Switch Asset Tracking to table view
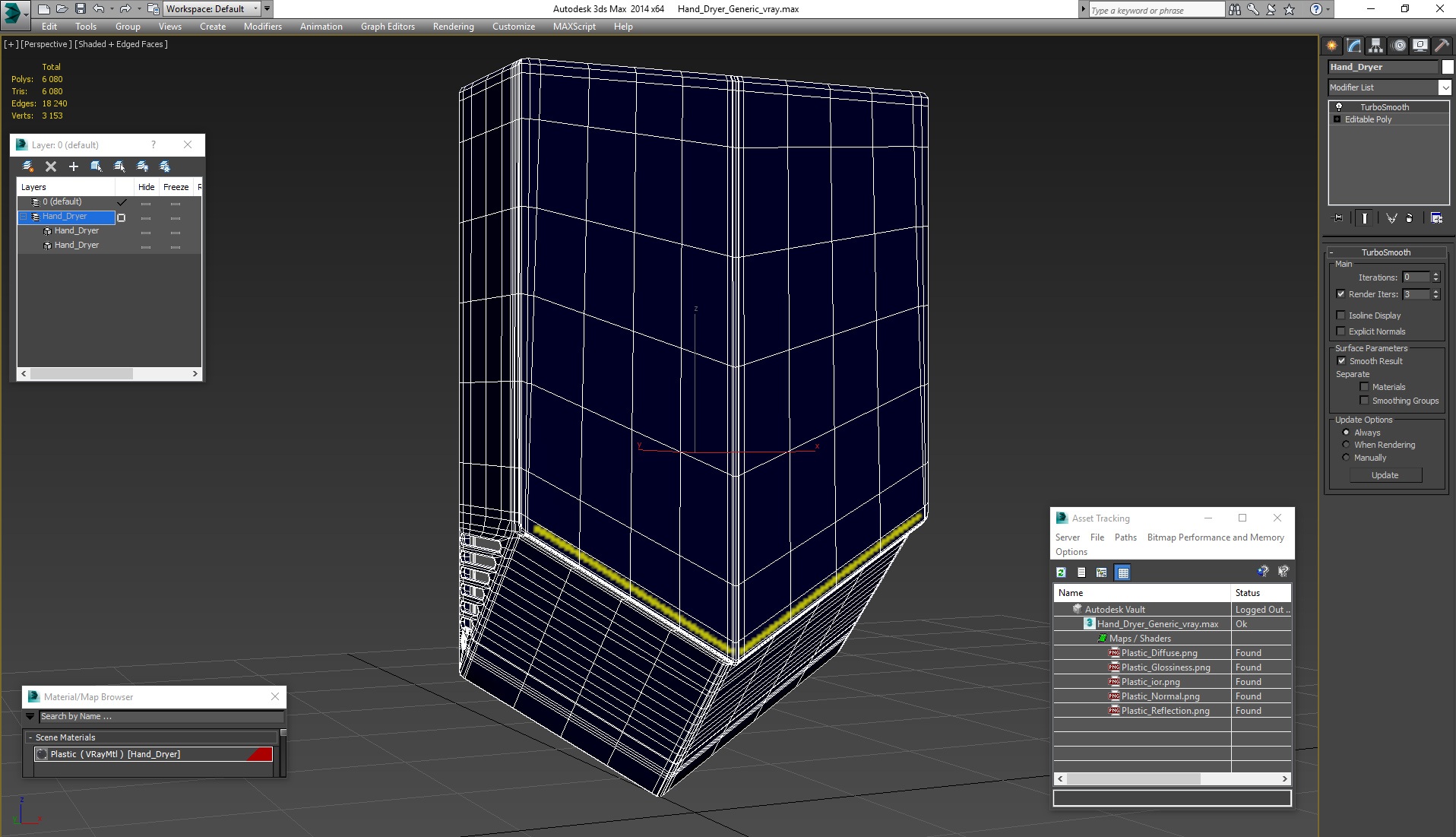Image resolution: width=1456 pixels, height=837 pixels. tap(1123, 572)
